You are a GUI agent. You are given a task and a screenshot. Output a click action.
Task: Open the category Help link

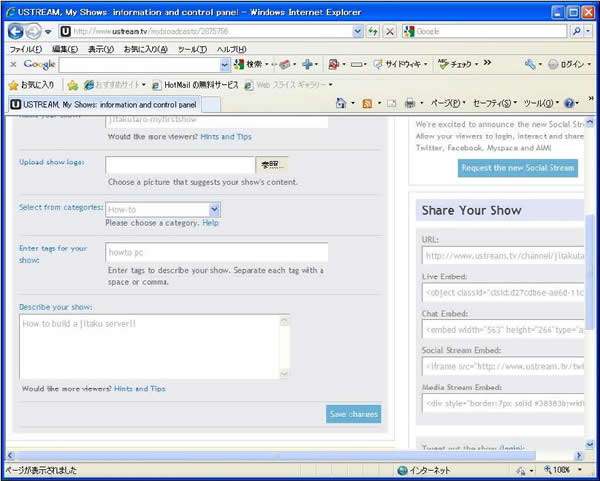tap(210, 223)
